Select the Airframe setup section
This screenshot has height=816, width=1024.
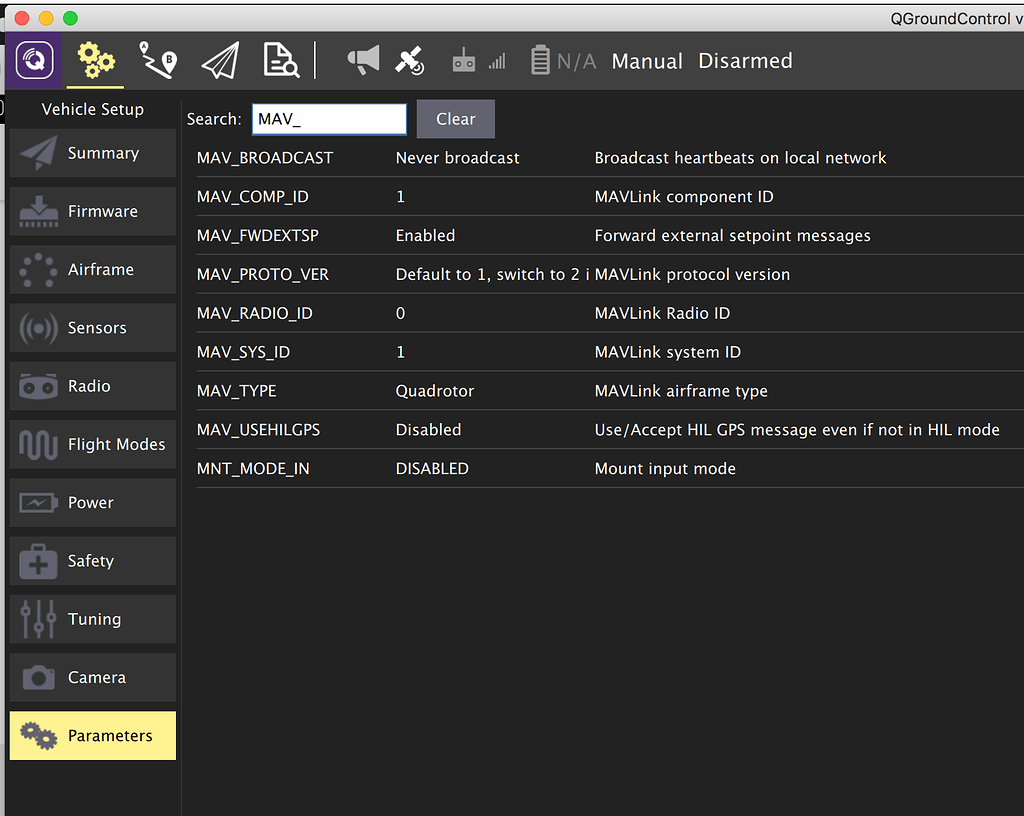[93, 270]
